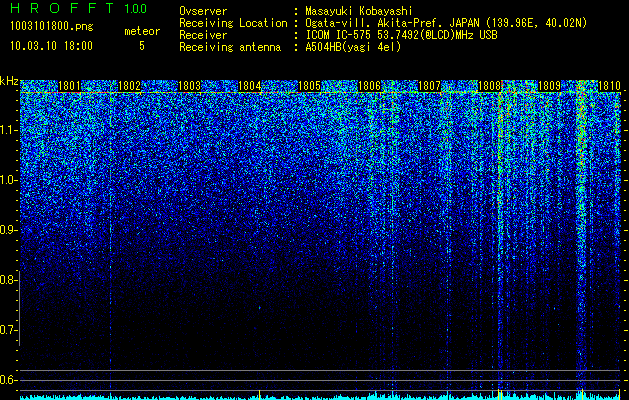Viewport: 629px width, 400px height.
Task: Click the Ovserver label
Action: point(203,11)
